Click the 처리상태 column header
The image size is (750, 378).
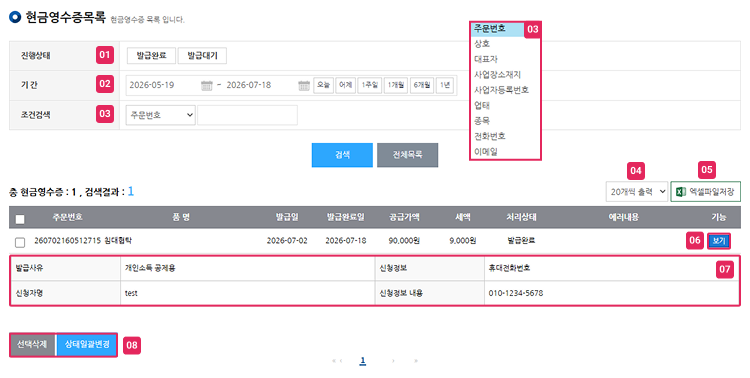(x=521, y=217)
